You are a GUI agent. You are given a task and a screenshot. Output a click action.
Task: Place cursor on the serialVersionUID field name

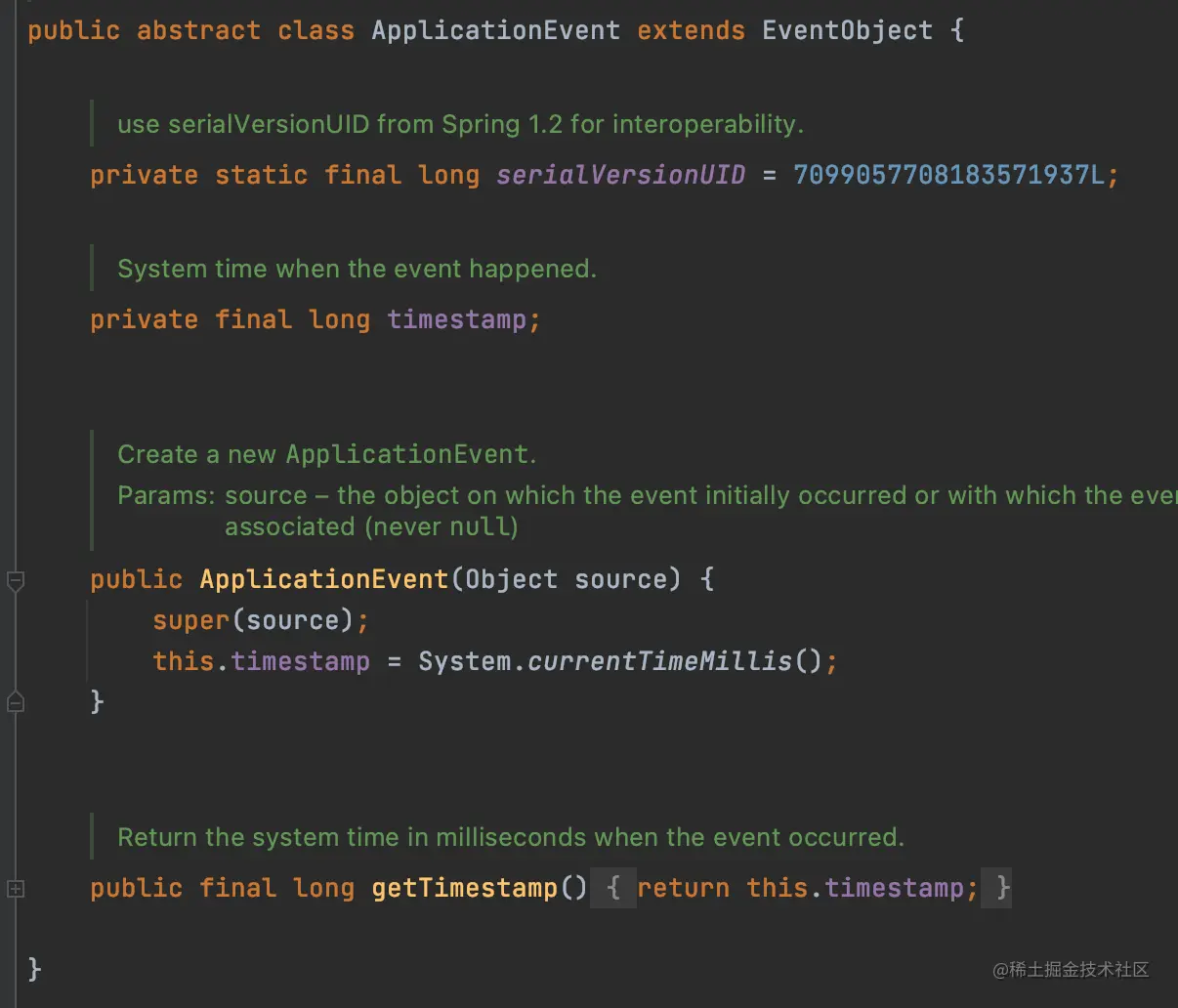(x=620, y=175)
